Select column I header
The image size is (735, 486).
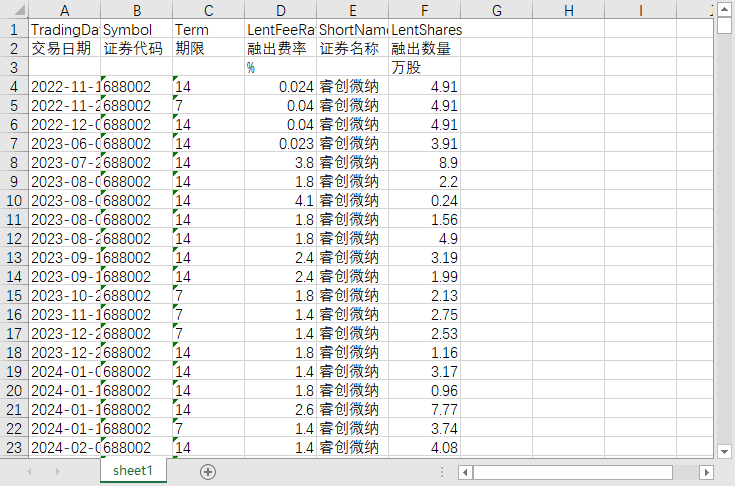[x=640, y=10]
